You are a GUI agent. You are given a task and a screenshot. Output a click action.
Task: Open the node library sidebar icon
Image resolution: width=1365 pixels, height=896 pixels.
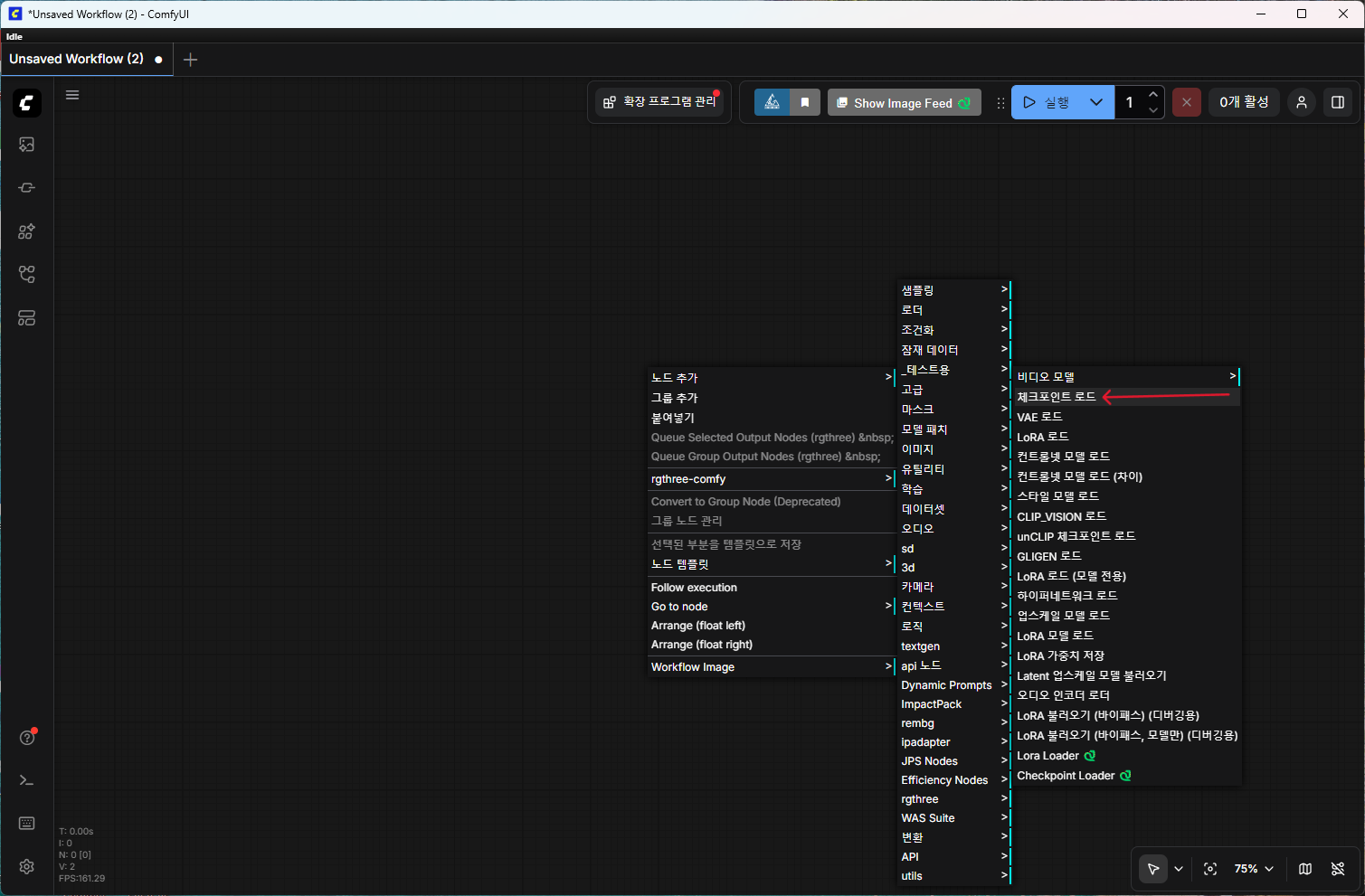(27, 188)
